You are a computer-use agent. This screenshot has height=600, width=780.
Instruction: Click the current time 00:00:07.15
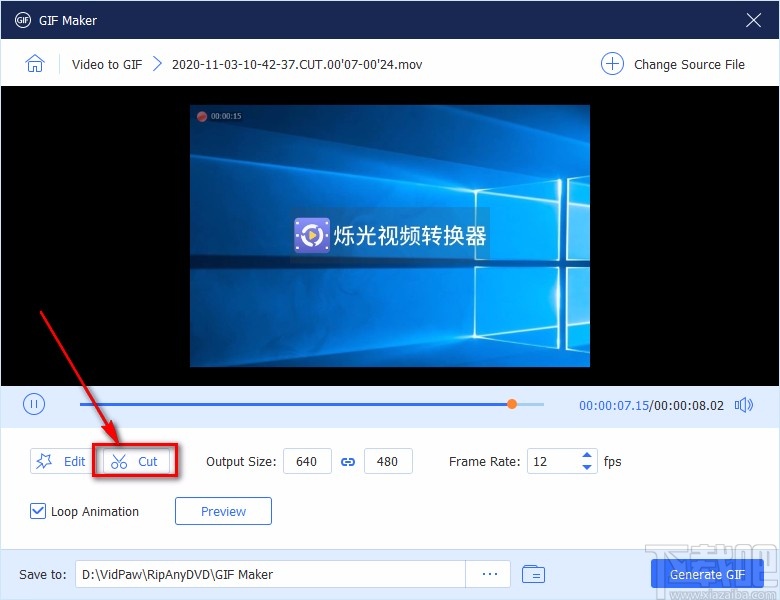coord(614,405)
